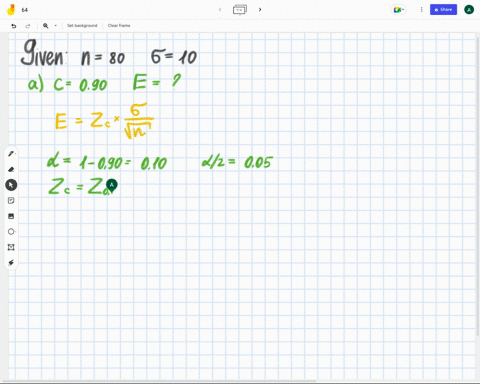Viewport: 480px width, 384px height.
Task: Redo the last action
Action: click(28, 26)
